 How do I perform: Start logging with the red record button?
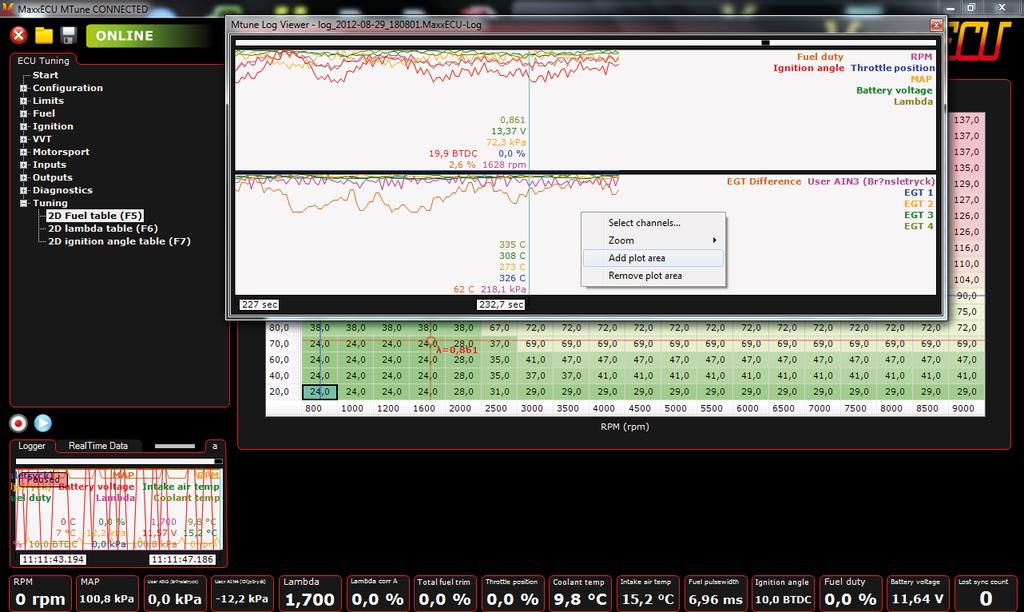coord(18,423)
